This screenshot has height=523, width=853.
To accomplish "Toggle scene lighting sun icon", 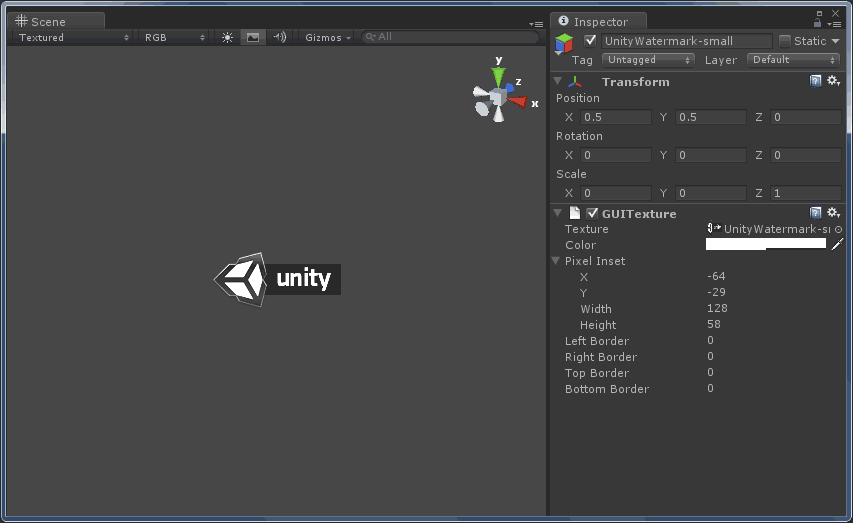I will tap(227, 38).
